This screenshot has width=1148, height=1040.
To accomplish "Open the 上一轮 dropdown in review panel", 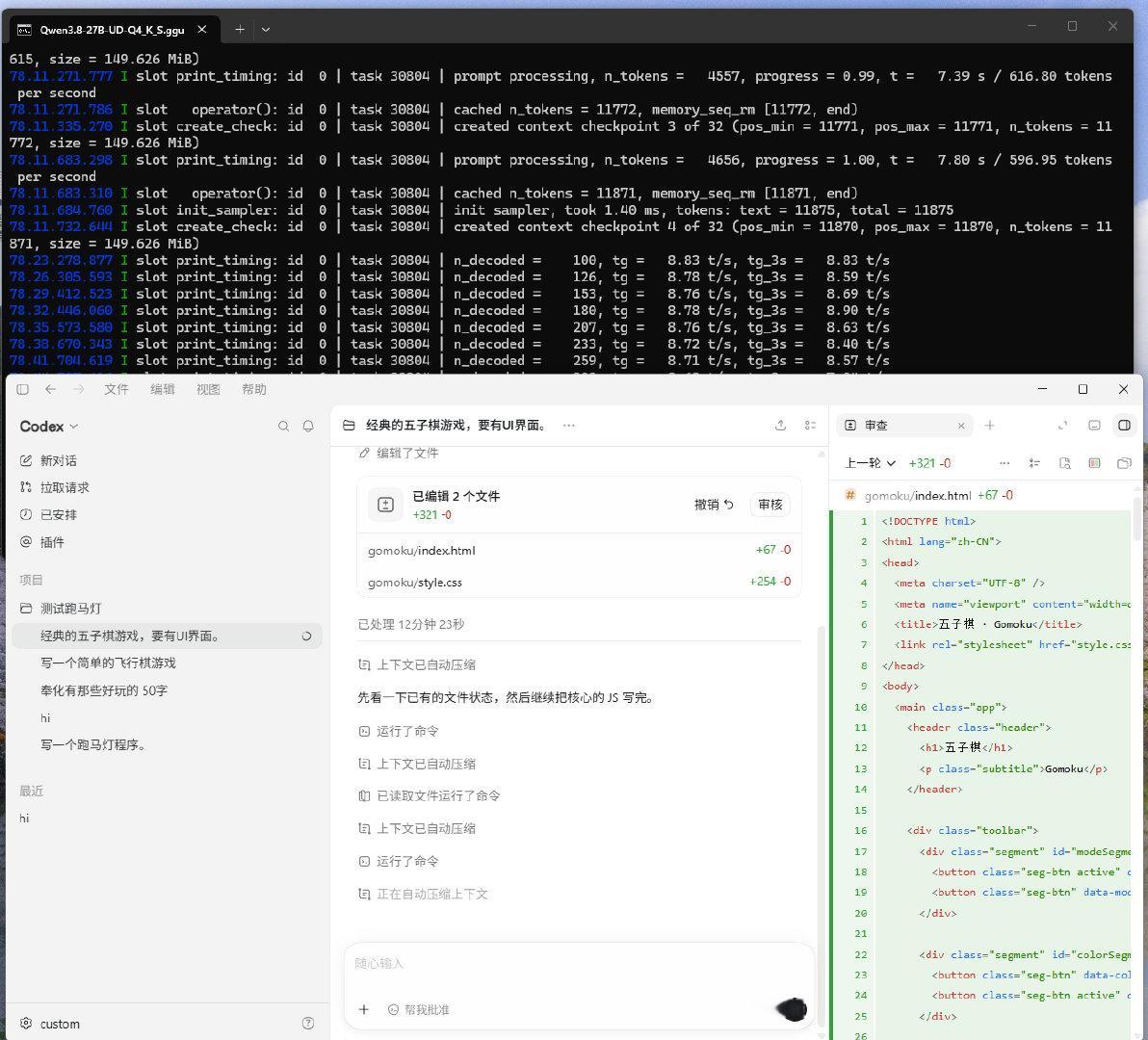I will click(870, 463).
